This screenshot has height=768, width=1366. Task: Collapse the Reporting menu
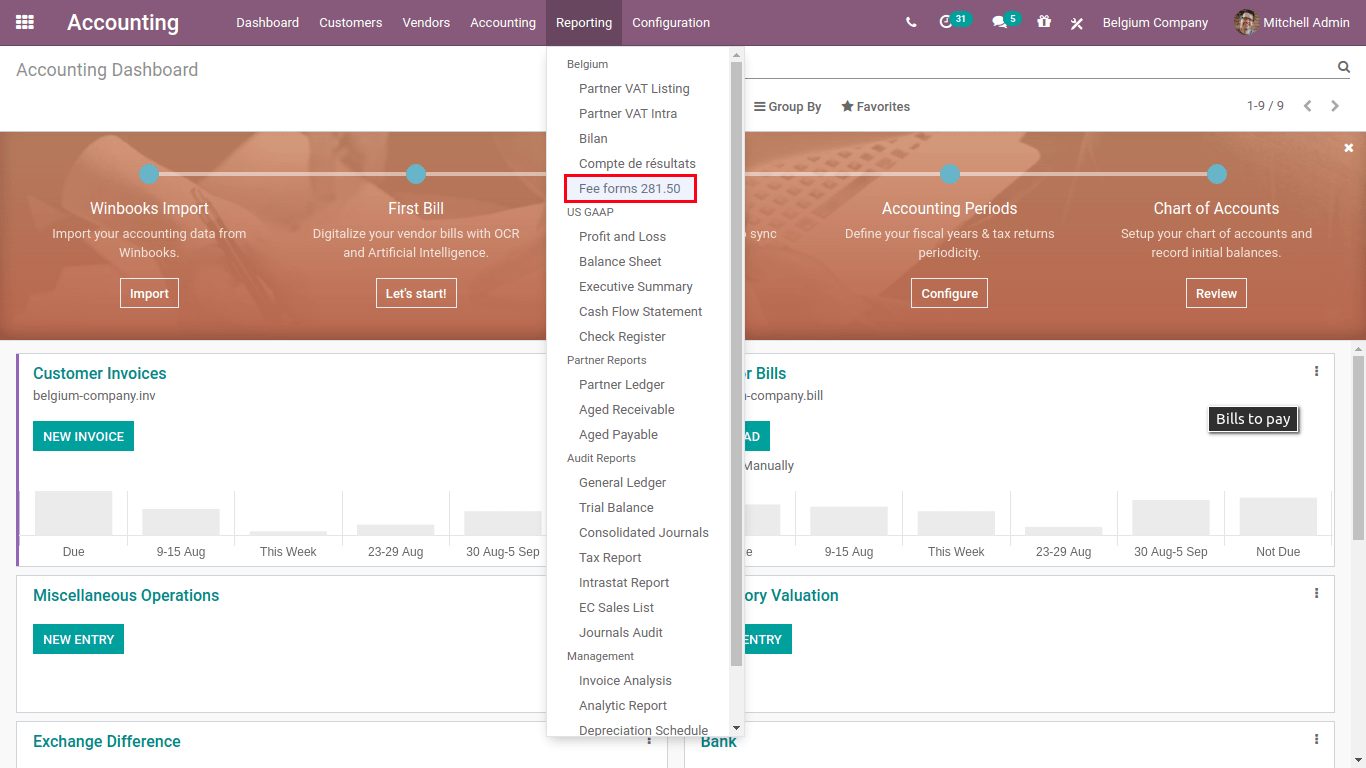point(584,22)
